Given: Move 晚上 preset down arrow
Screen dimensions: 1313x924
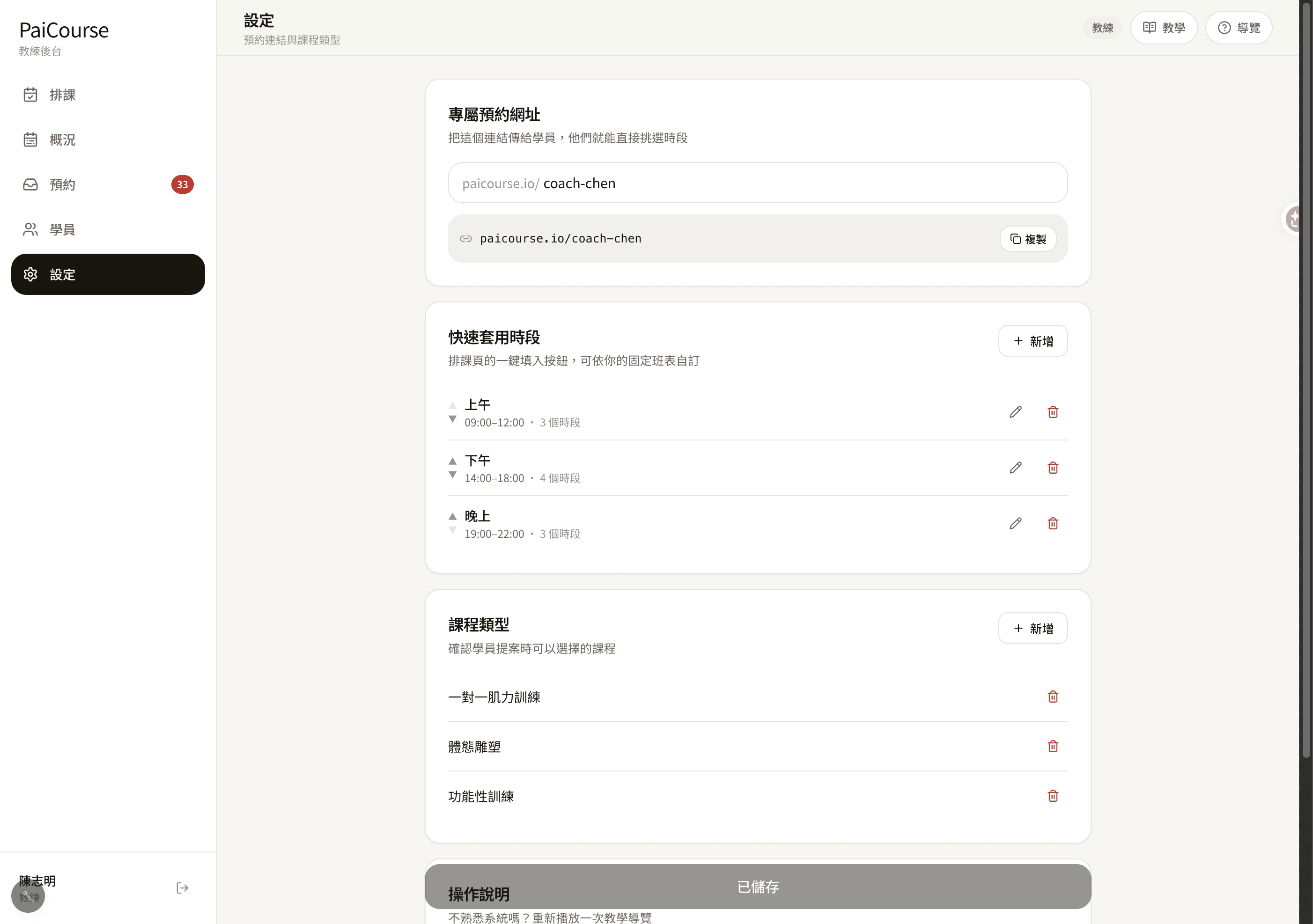Looking at the screenshot, I should [453, 530].
